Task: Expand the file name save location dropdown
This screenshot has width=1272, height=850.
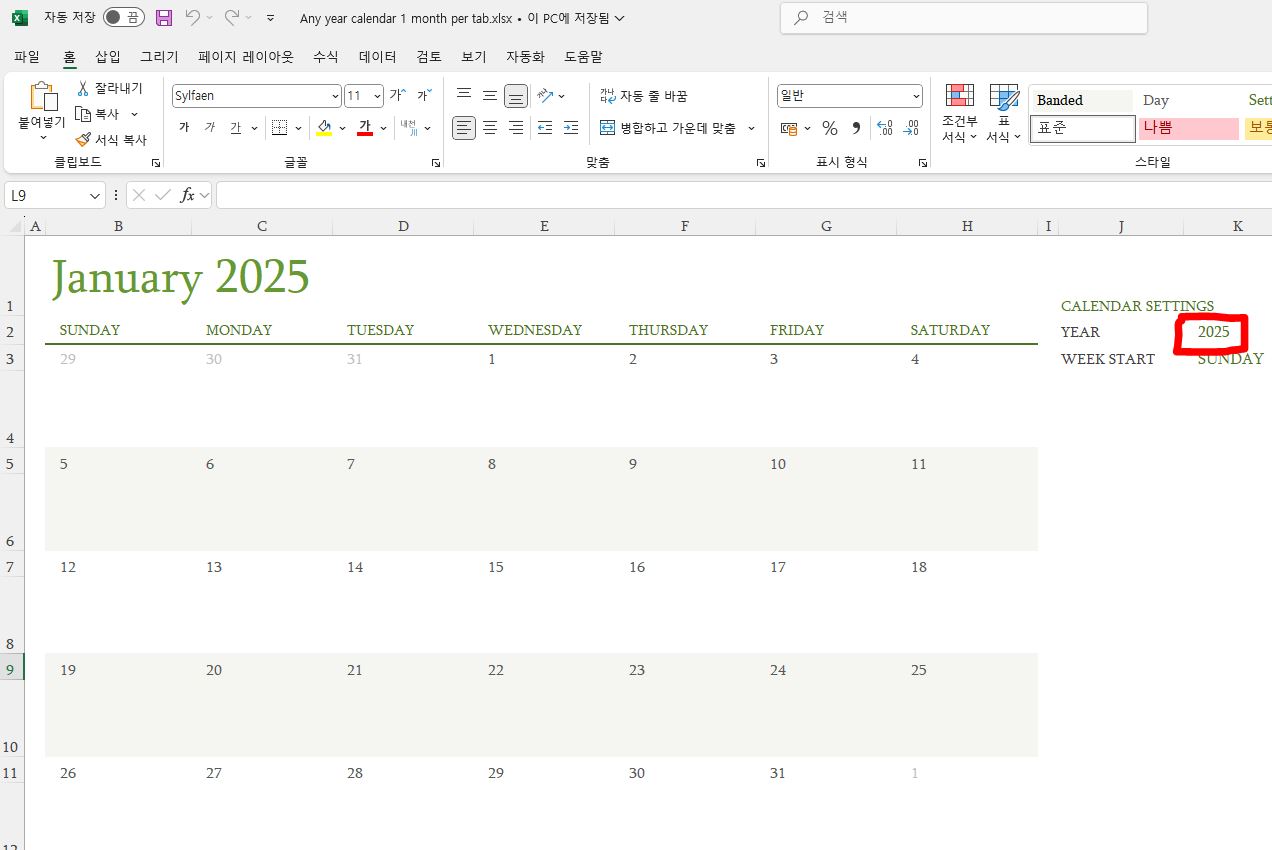Action: coord(620,18)
